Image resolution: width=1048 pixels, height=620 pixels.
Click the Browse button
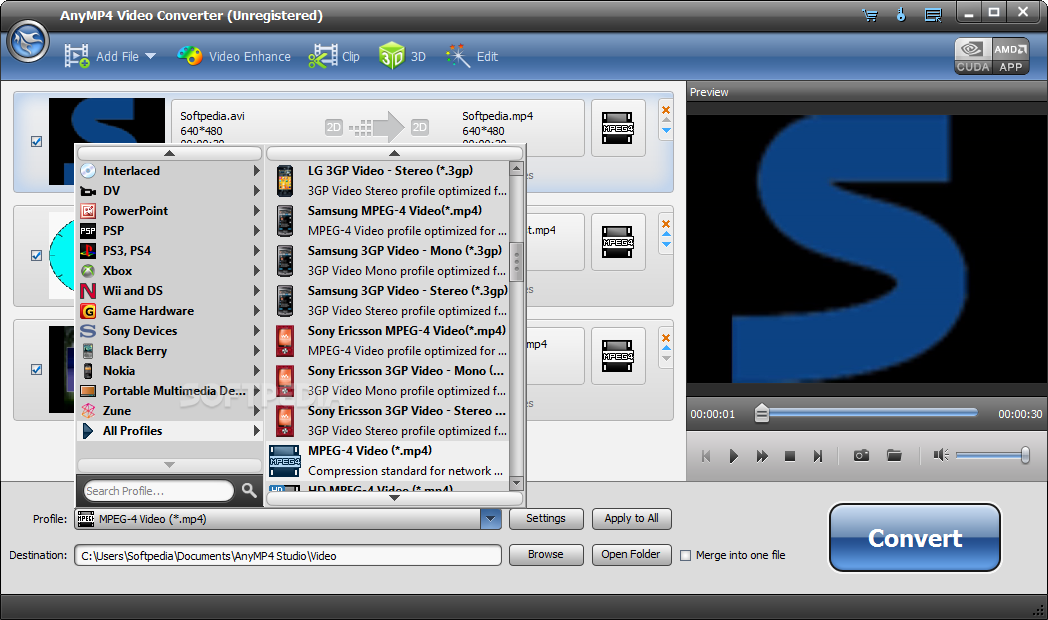pyautogui.click(x=546, y=555)
